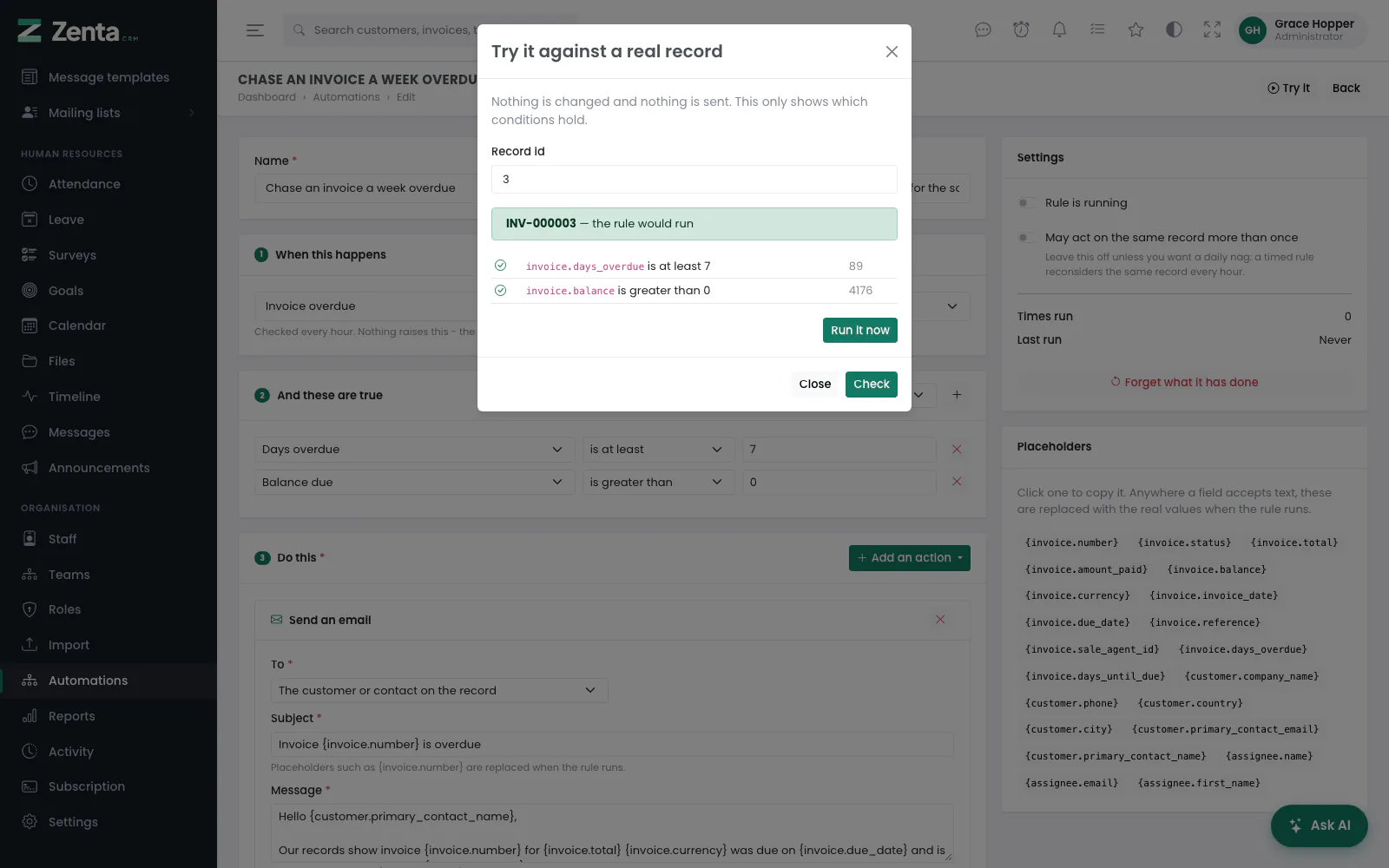
Task: Click Forget what it has done
Action: coord(1184,383)
